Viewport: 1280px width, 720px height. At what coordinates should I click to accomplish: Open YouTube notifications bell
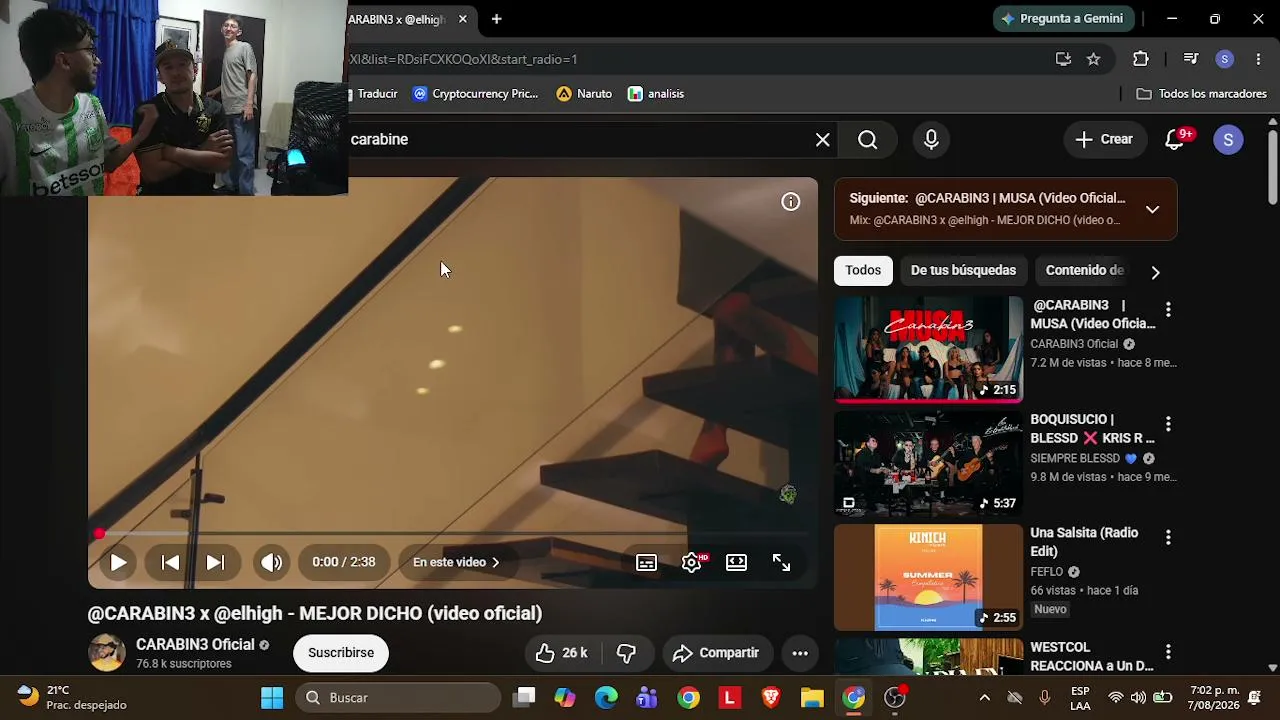pos(1176,140)
